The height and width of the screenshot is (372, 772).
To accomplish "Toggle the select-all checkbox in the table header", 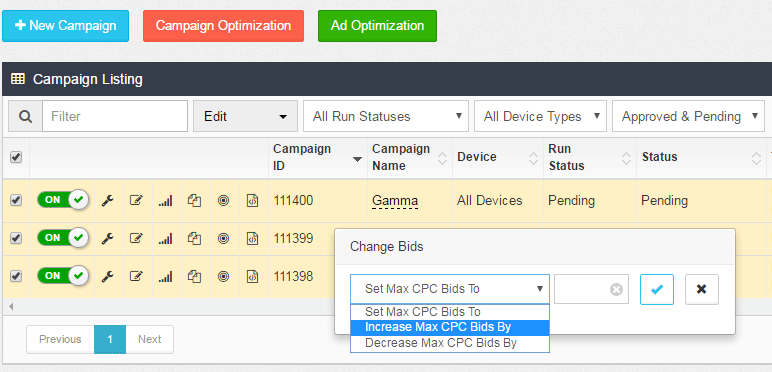I will (x=16, y=157).
